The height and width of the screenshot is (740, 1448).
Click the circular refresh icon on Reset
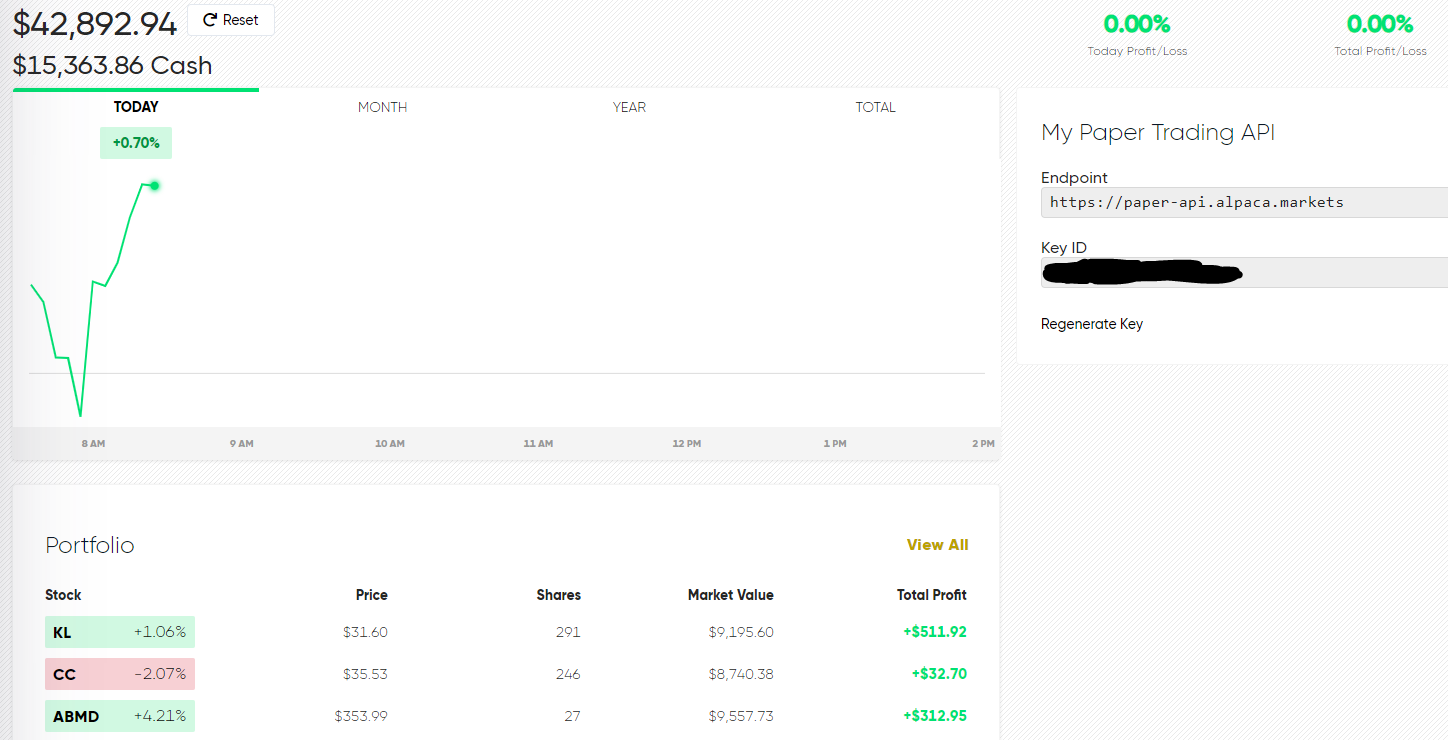pyautogui.click(x=208, y=19)
